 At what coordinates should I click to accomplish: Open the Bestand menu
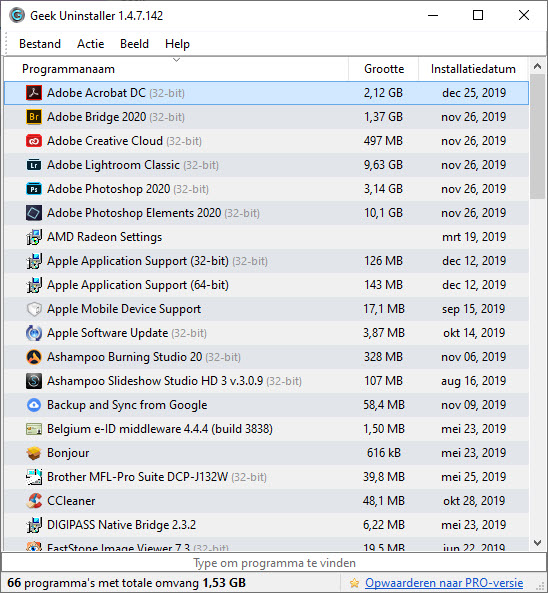click(x=40, y=44)
